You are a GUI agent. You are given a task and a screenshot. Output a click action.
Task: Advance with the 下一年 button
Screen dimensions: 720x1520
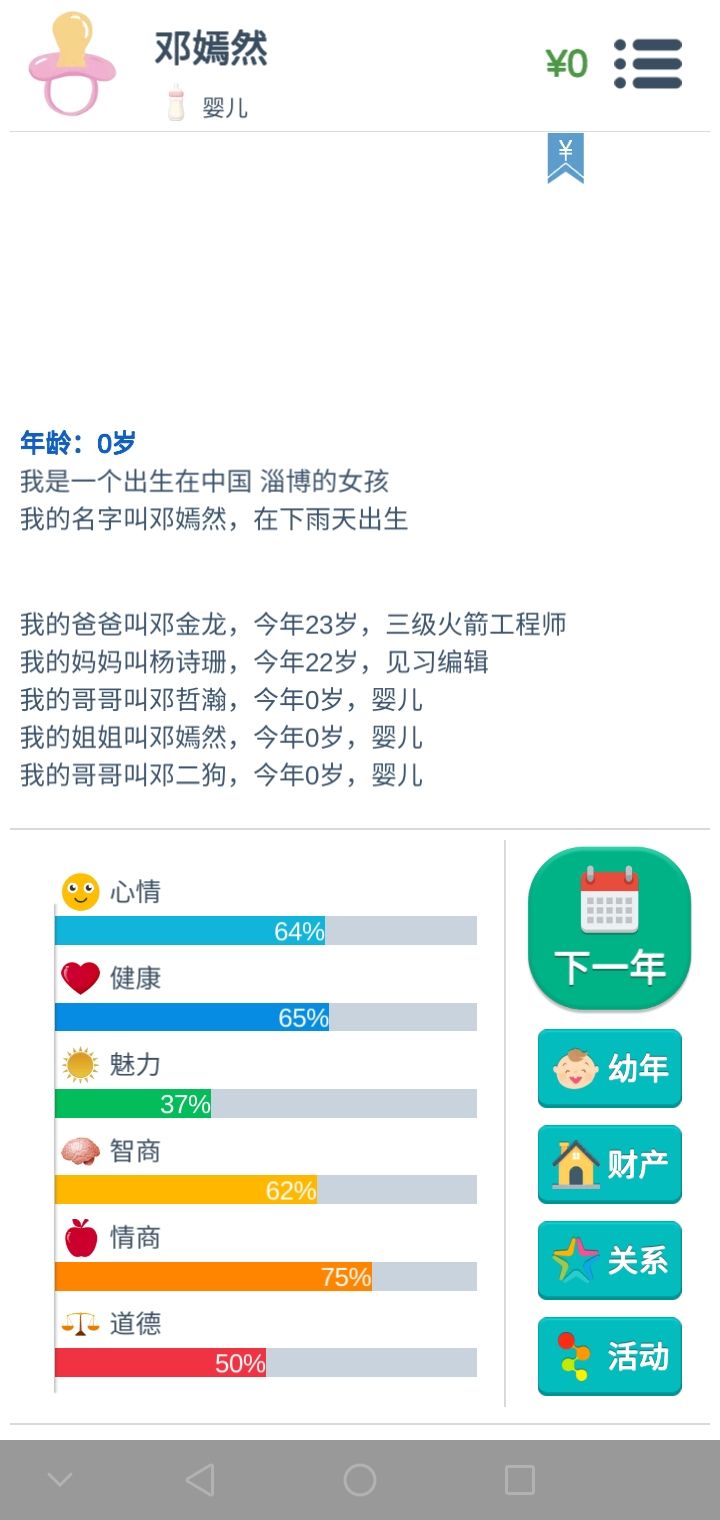[x=609, y=929]
